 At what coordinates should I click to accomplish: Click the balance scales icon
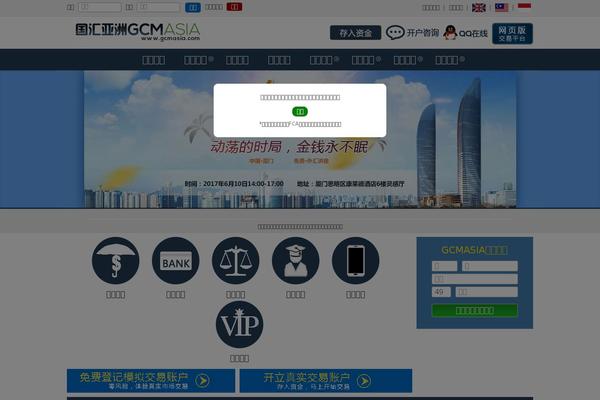[x=236, y=261]
